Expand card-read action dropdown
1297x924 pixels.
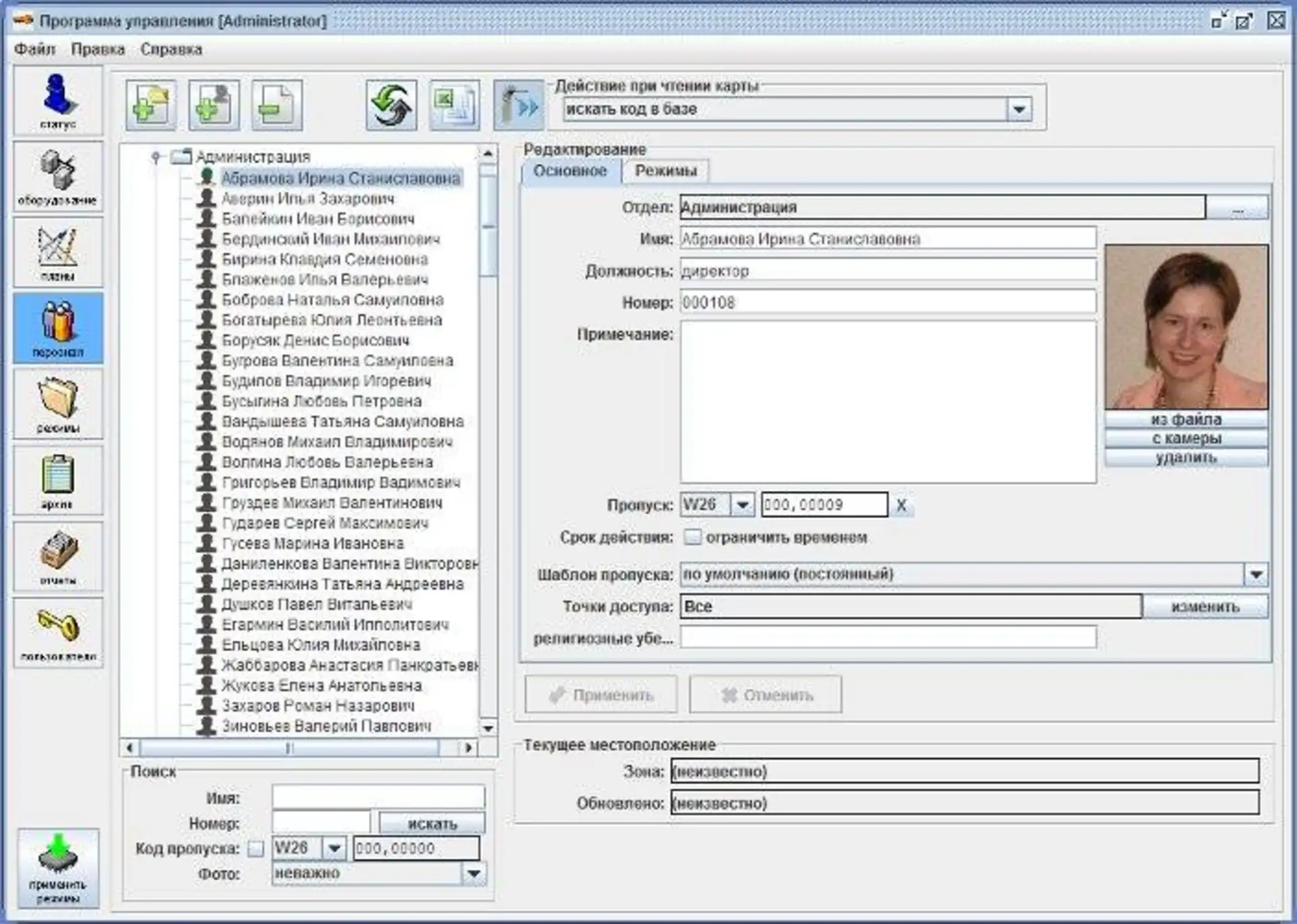click(1019, 109)
